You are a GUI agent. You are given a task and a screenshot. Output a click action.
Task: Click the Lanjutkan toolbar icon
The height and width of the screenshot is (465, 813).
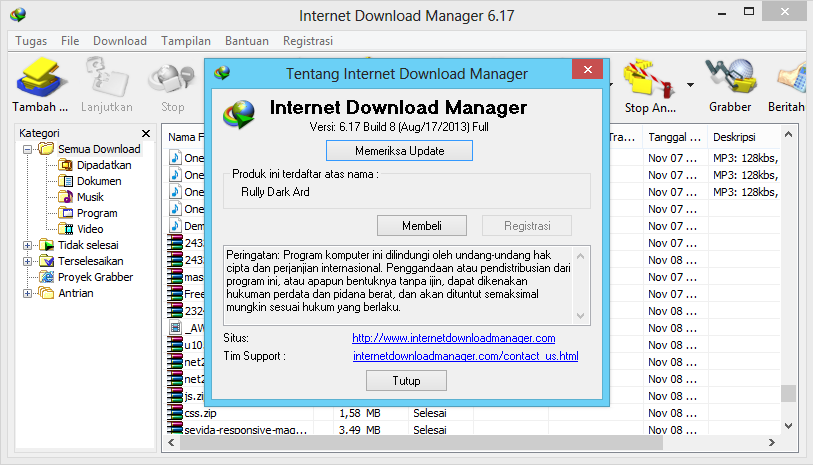tap(107, 77)
